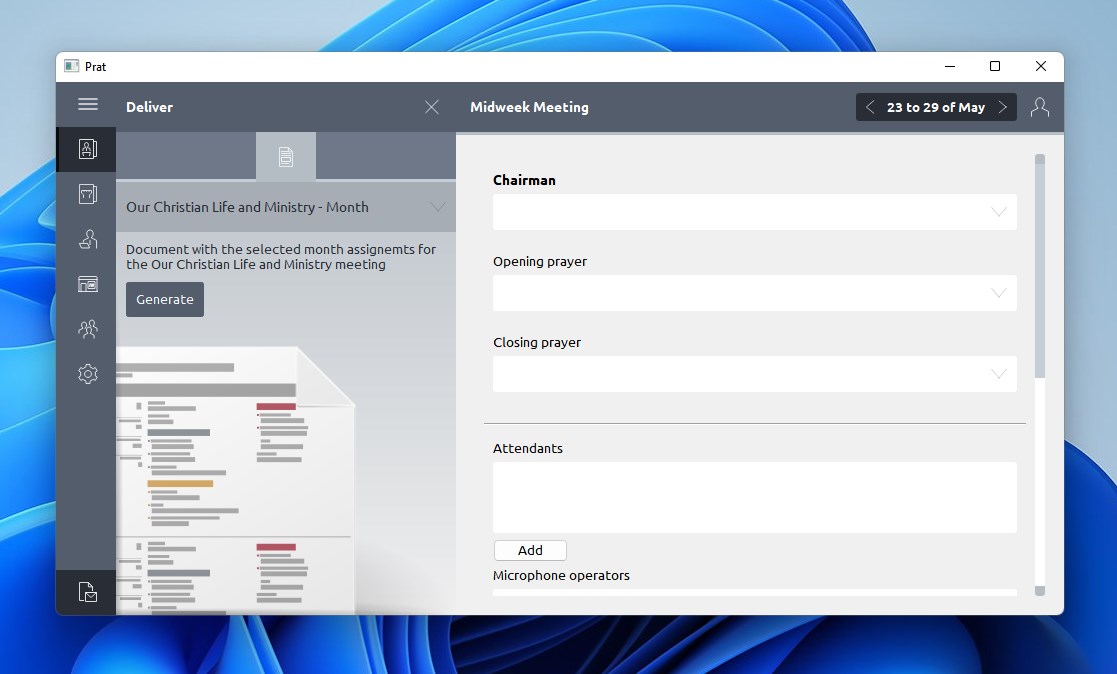Open the Closing prayer dropdown

pos(754,374)
